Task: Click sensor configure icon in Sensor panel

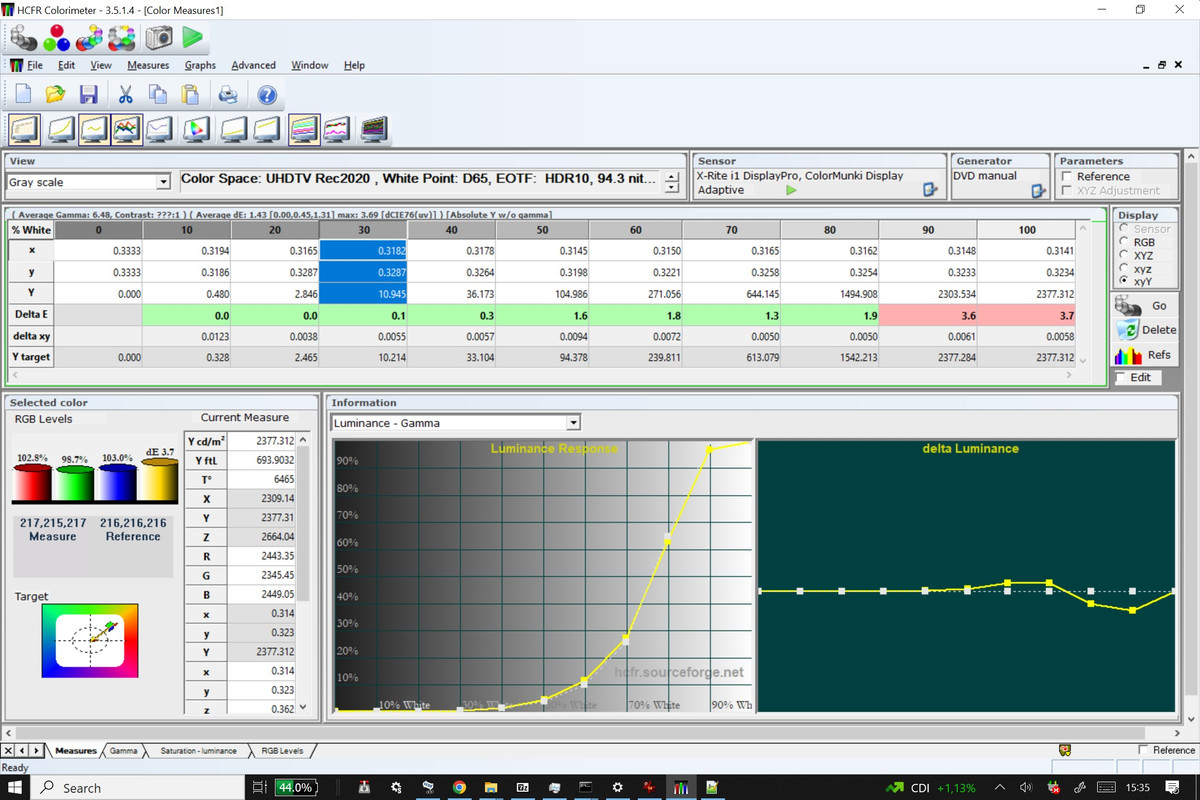Action: [929, 189]
